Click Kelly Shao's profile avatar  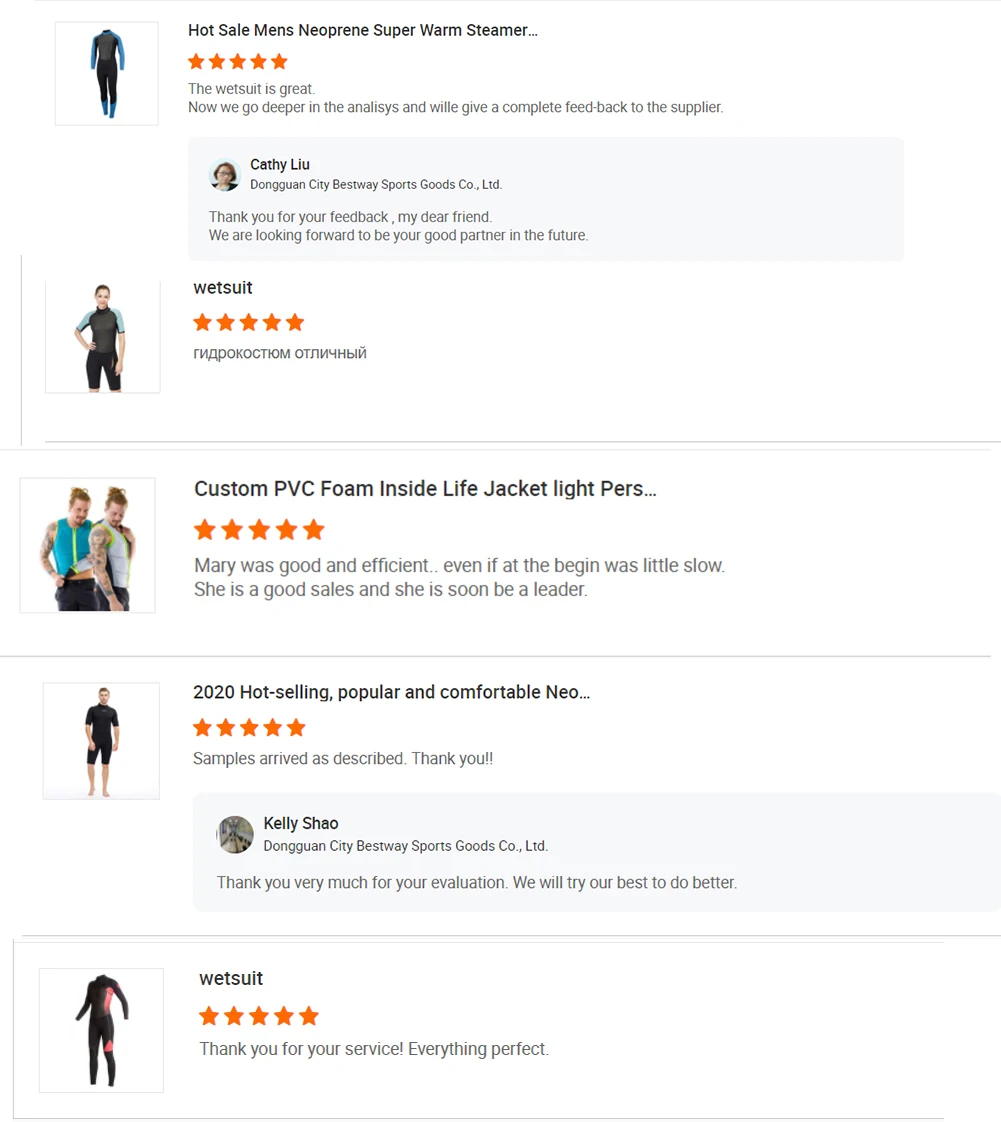tap(235, 834)
